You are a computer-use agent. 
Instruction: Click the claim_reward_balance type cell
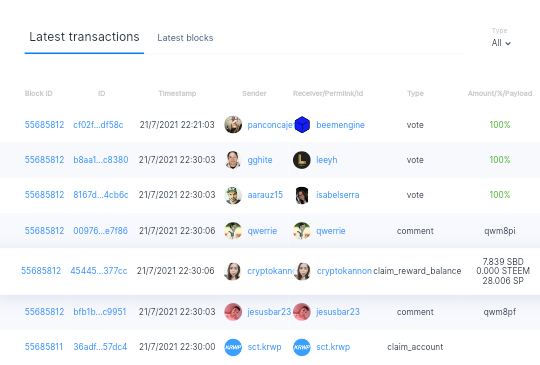417,271
